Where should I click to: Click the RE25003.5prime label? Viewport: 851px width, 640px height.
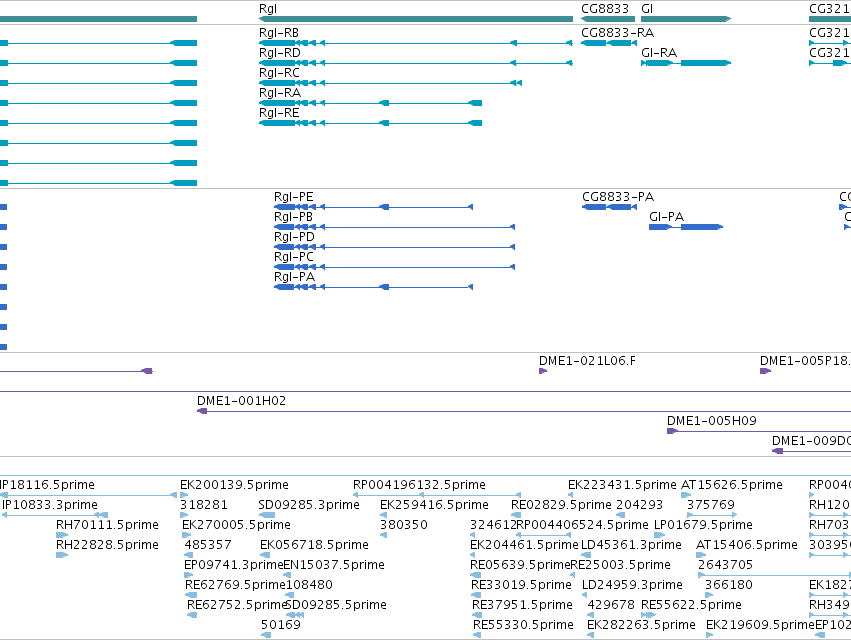click(x=621, y=565)
